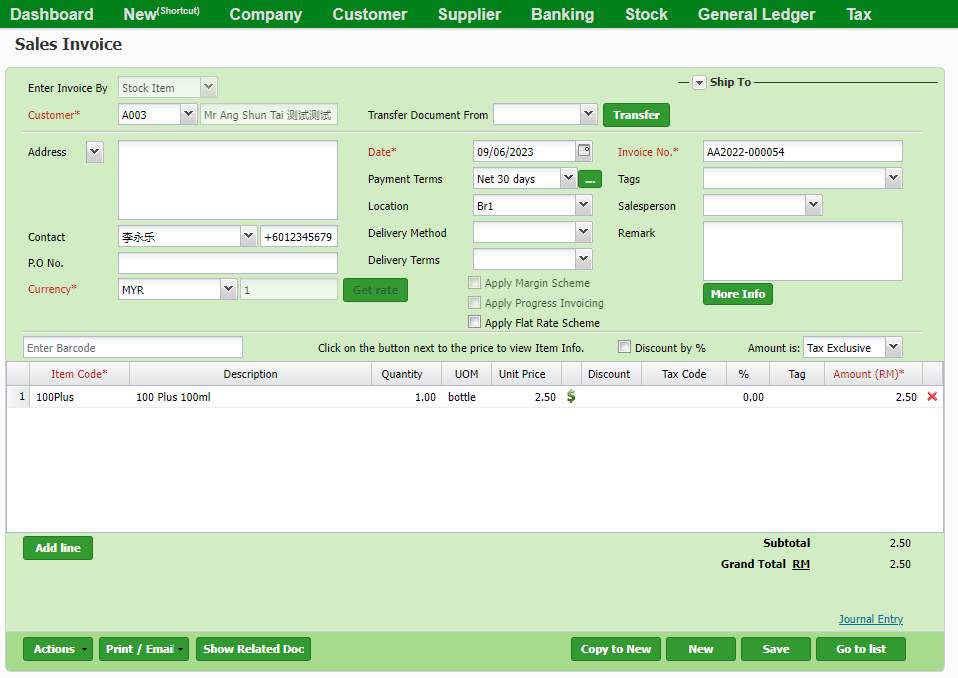The height and width of the screenshot is (678, 958).
Task: Open the Banking menu
Action: pyautogui.click(x=562, y=14)
